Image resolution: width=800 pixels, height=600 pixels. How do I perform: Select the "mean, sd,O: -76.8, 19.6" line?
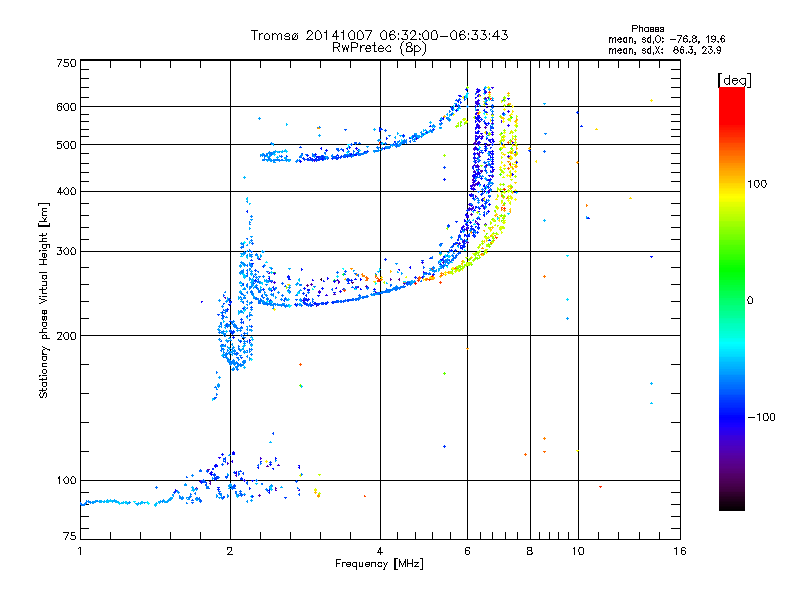point(666,39)
